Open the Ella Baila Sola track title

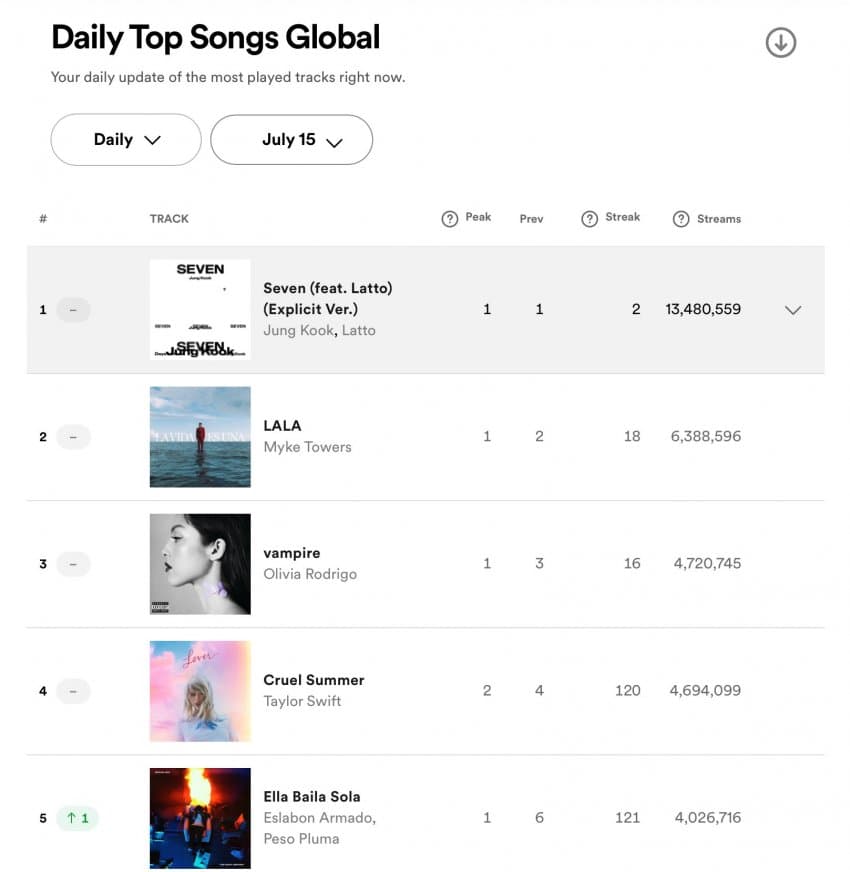(x=311, y=797)
